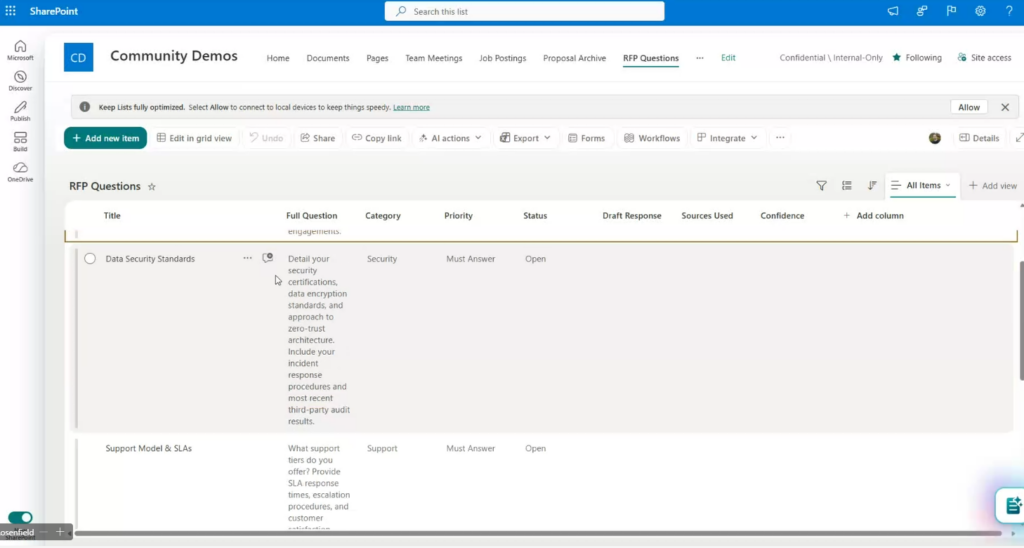Toggle the green switch at bottom left

pos(20,518)
